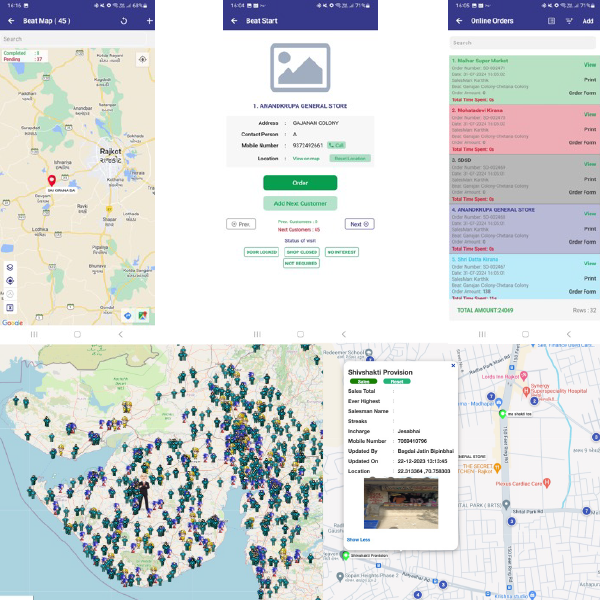Select the NO INTEREST visit status
600x600 pixels.
point(341,252)
